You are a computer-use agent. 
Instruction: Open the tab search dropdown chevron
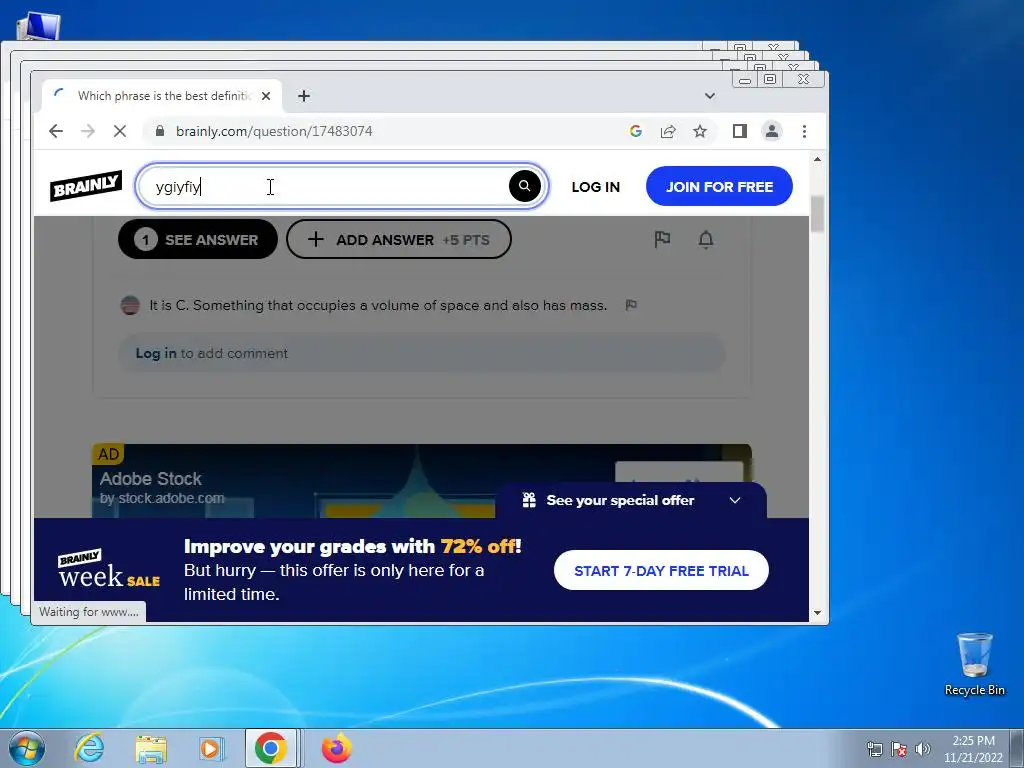point(710,96)
